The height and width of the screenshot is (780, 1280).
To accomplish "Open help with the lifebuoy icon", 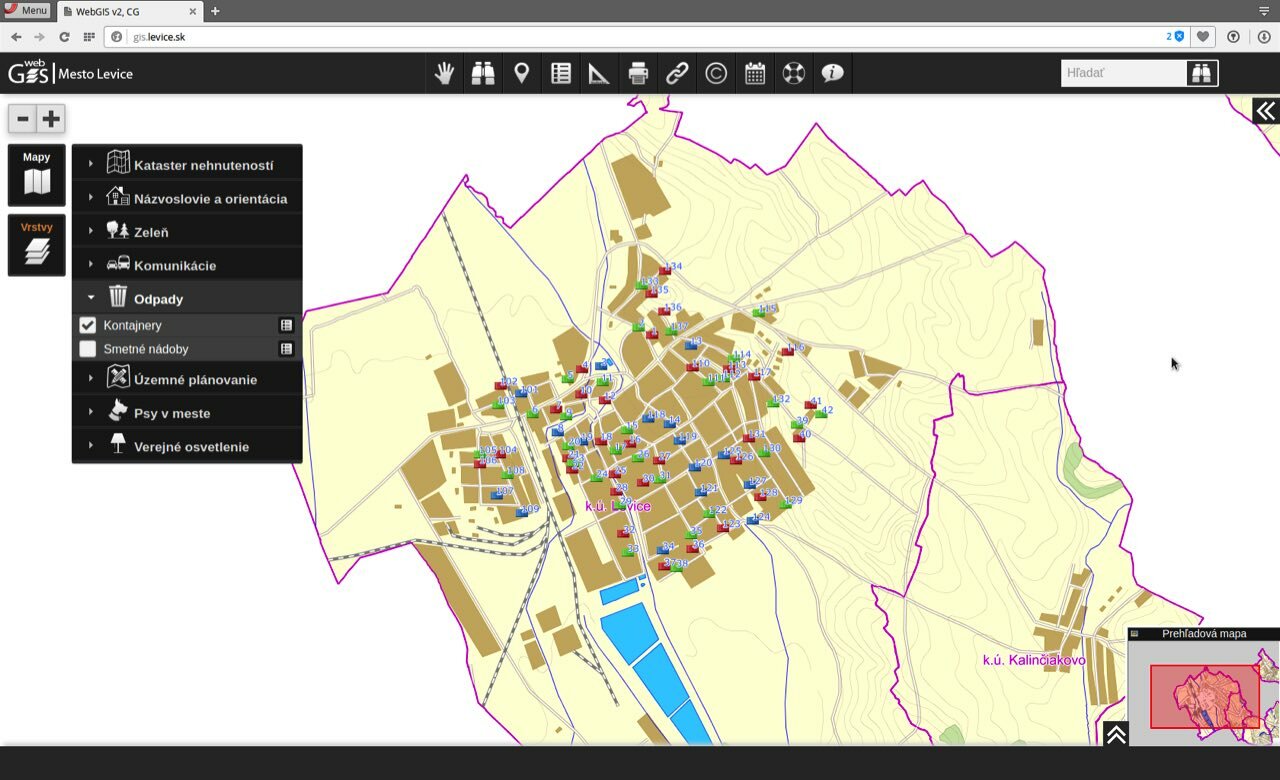I will 794,73.
